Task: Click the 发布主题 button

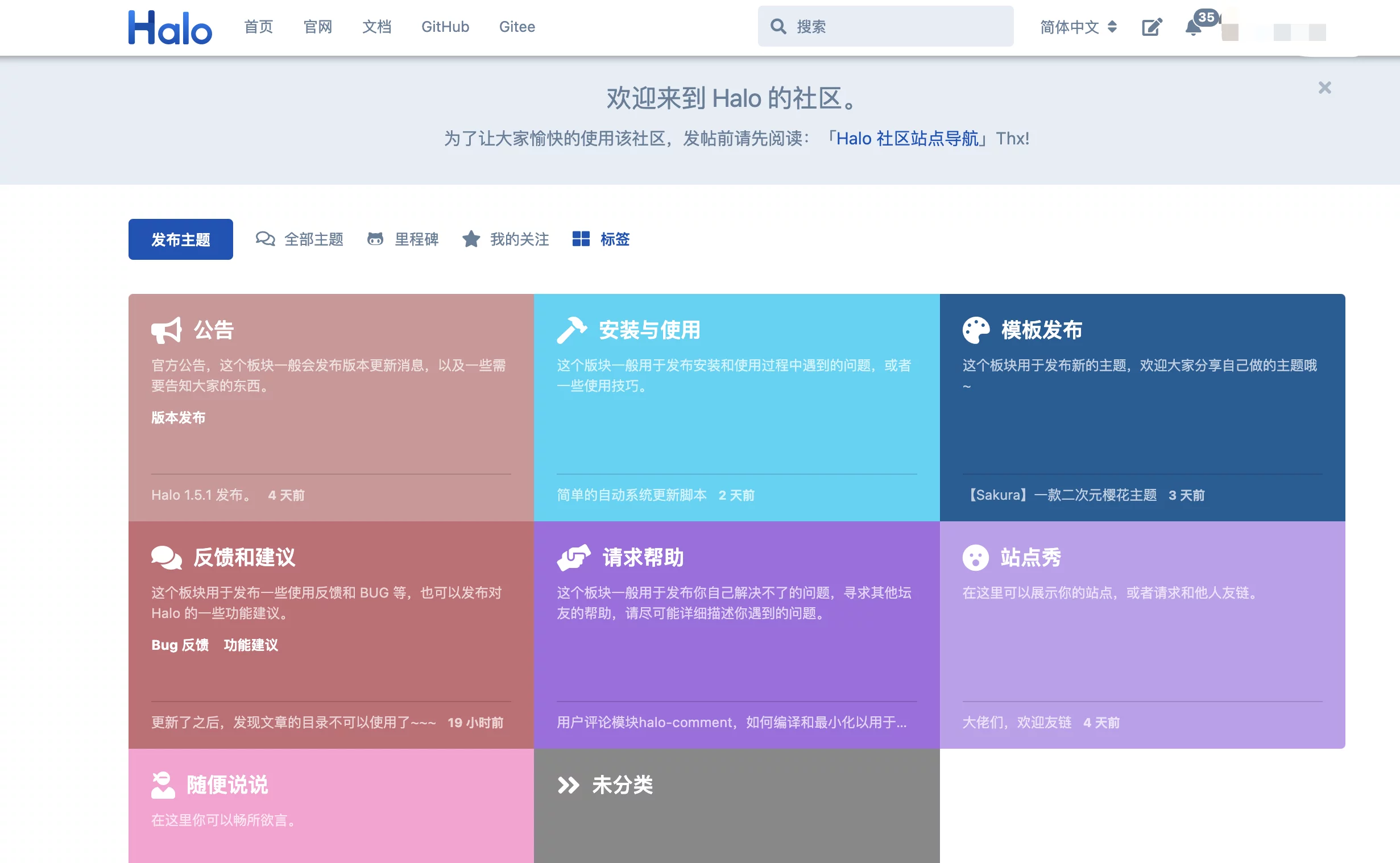Action: (x=180, y=239)
